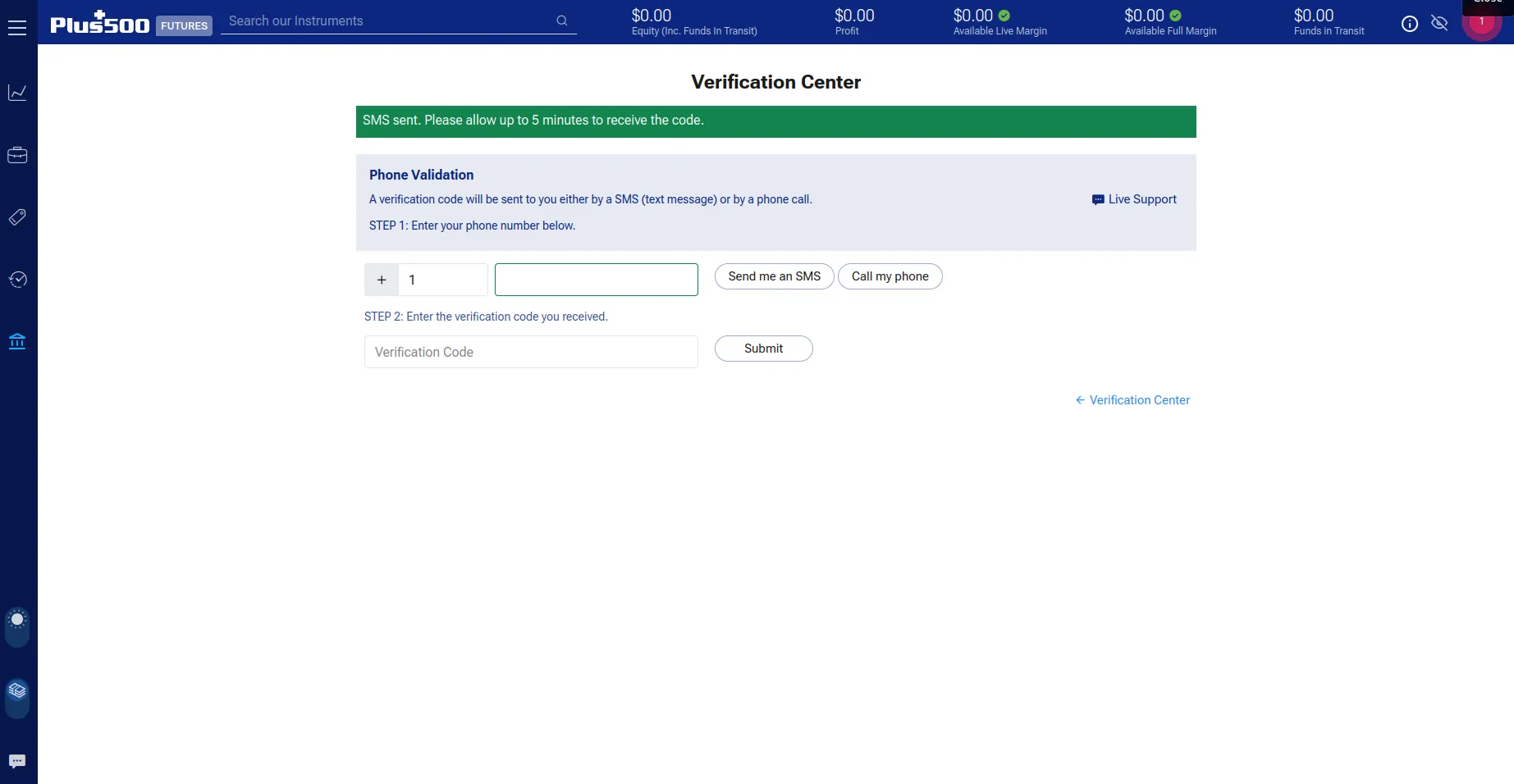Click the SMS sent confirmation banner
This screenshot has height=784, width=1514.
pyautogui.click(x=776, y=121)
